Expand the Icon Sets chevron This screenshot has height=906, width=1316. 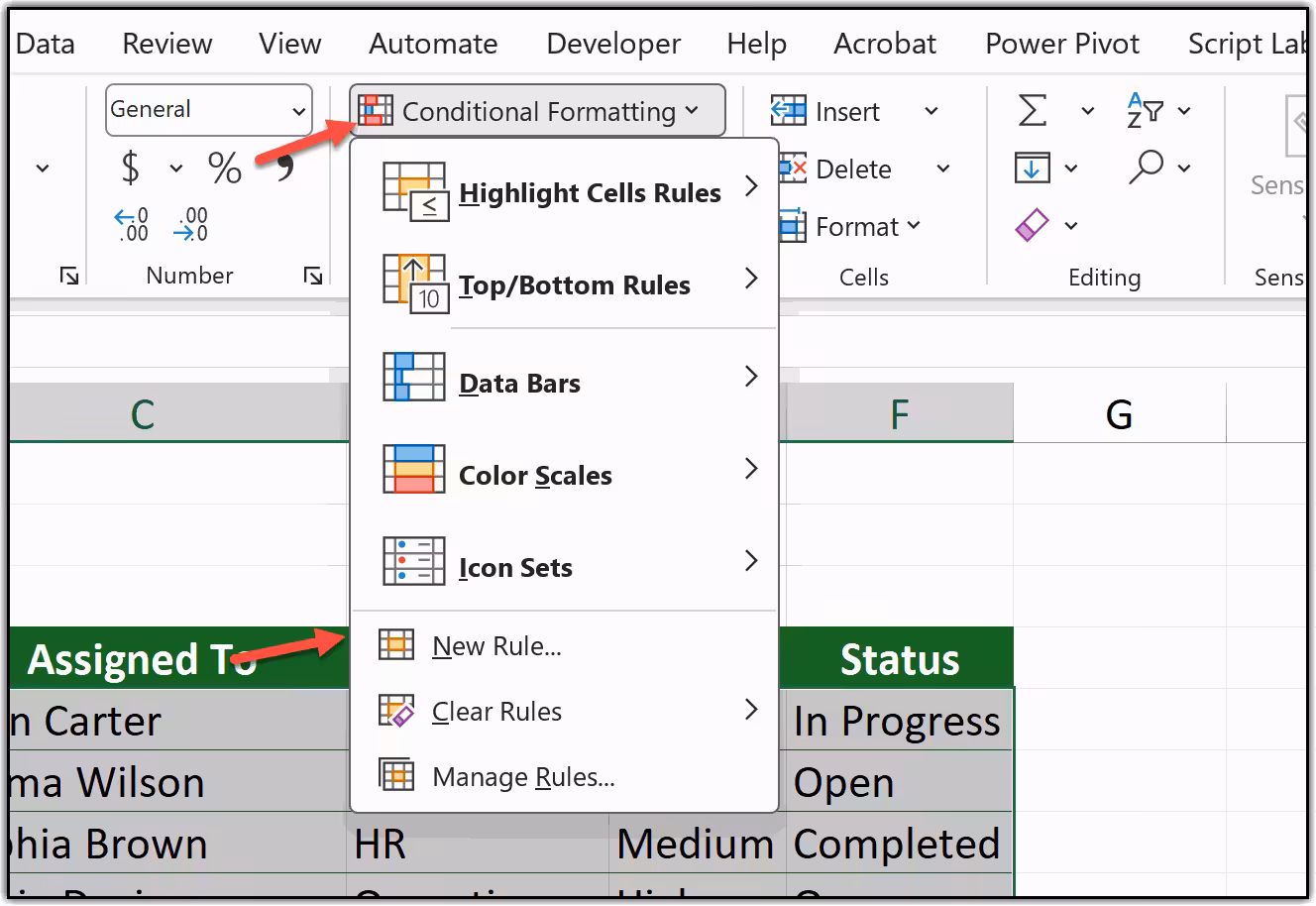pyautogui.click(x=751, y=561)
